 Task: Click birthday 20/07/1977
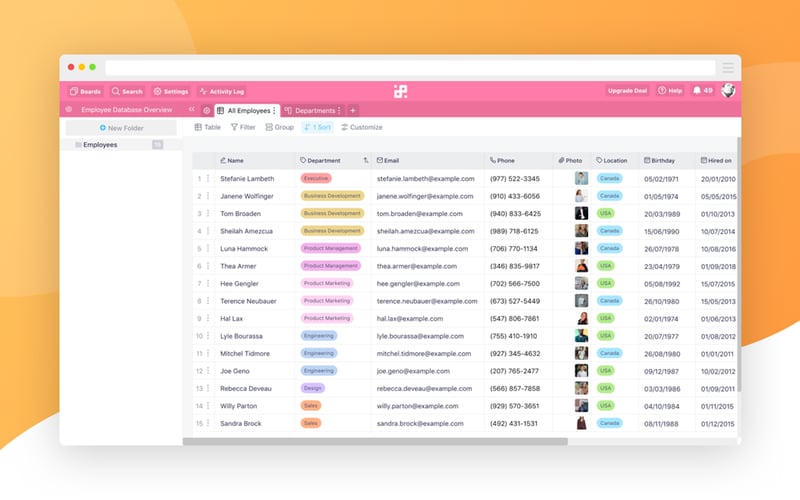(x=661, y=336)
